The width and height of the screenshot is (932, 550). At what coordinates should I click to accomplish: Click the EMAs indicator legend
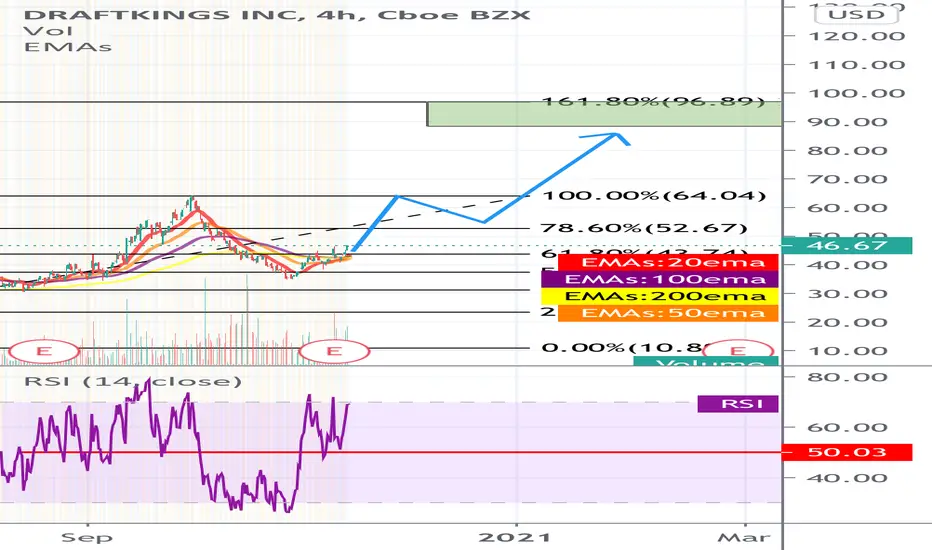click(x=68, y=47)
